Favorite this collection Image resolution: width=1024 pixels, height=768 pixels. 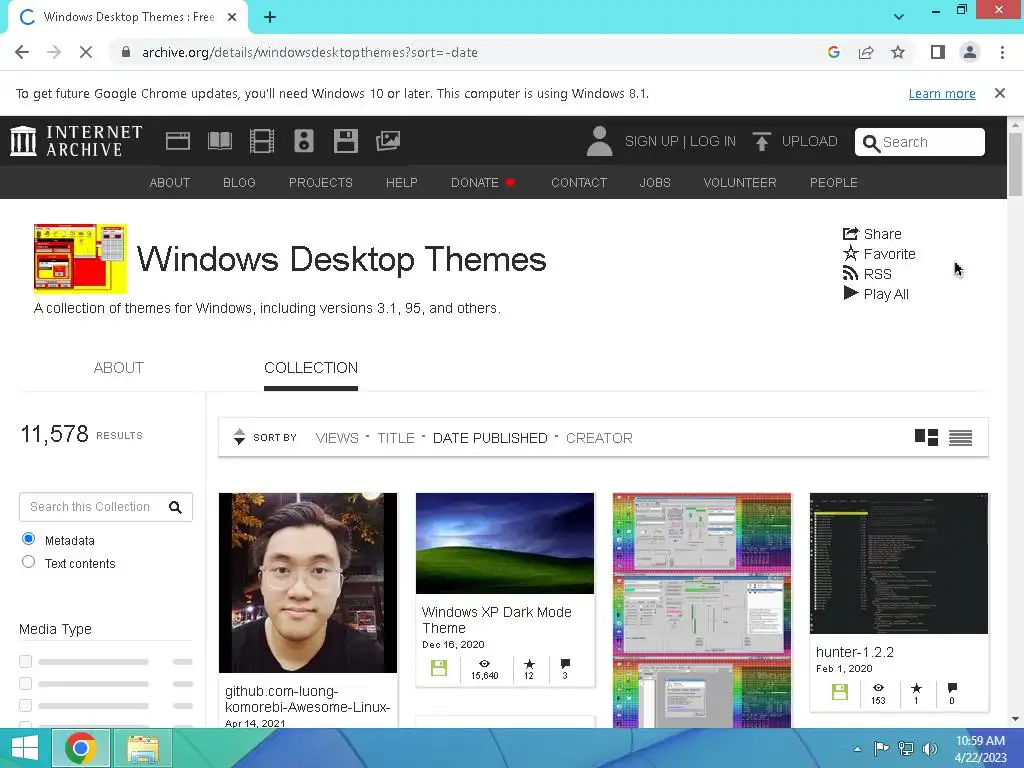coord(879,254)
